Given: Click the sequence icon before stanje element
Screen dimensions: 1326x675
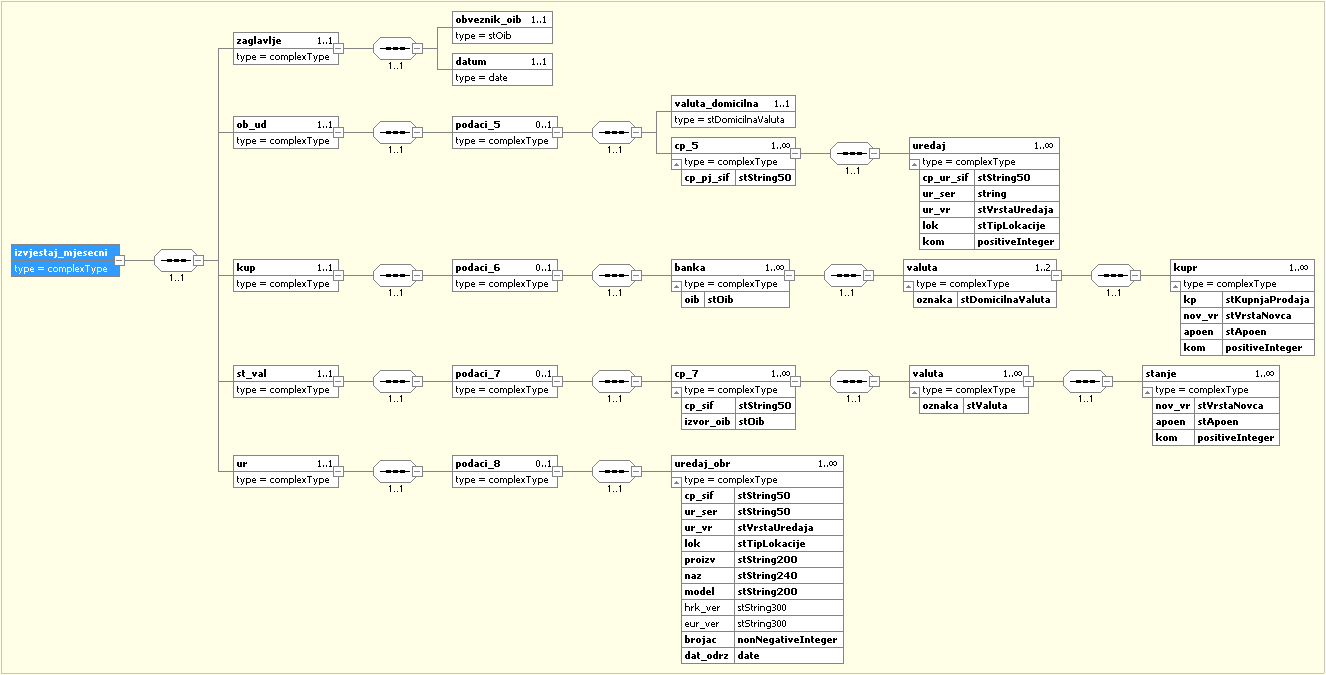Looking at the screenshot, I should [1085, 381].
